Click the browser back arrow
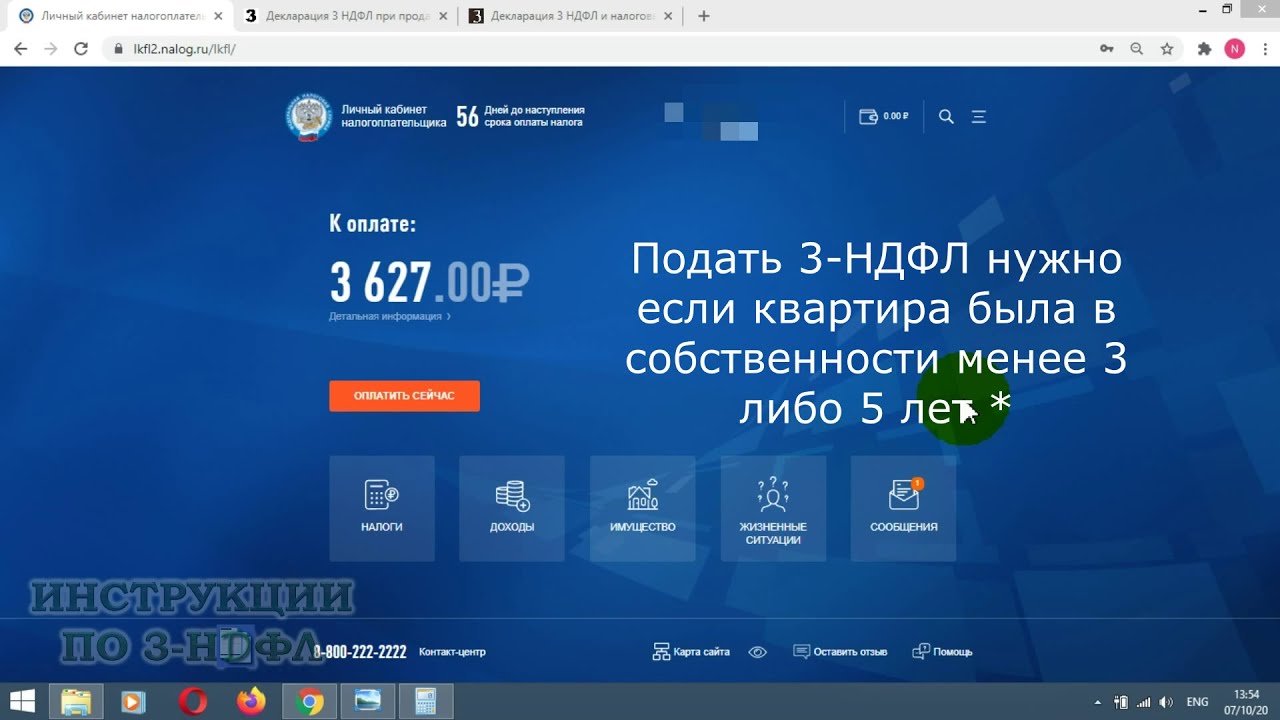Screen dimensions: 1280x720 [20, 48]
